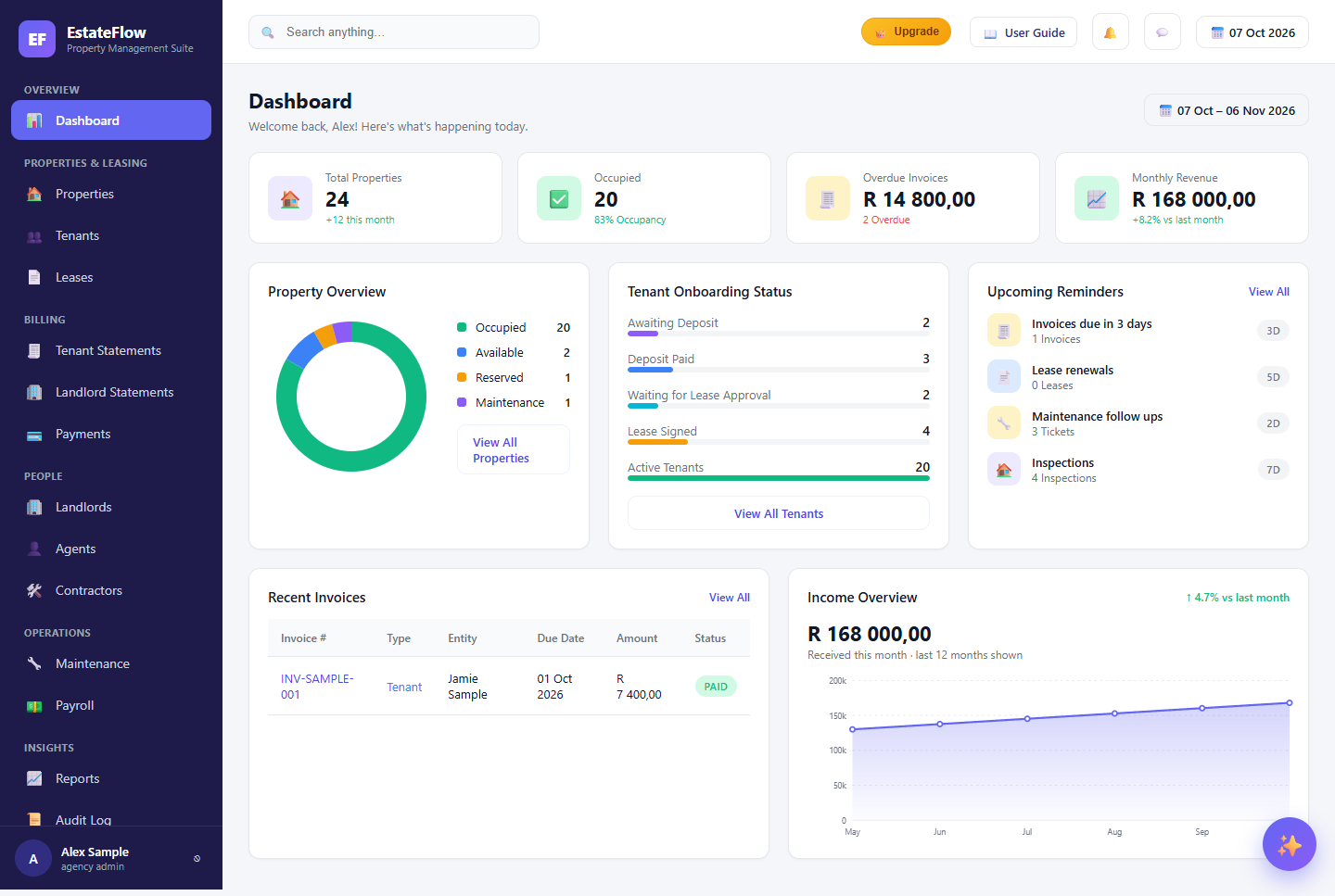
Task: Click the PAID status badge
Action: point(716,687)
